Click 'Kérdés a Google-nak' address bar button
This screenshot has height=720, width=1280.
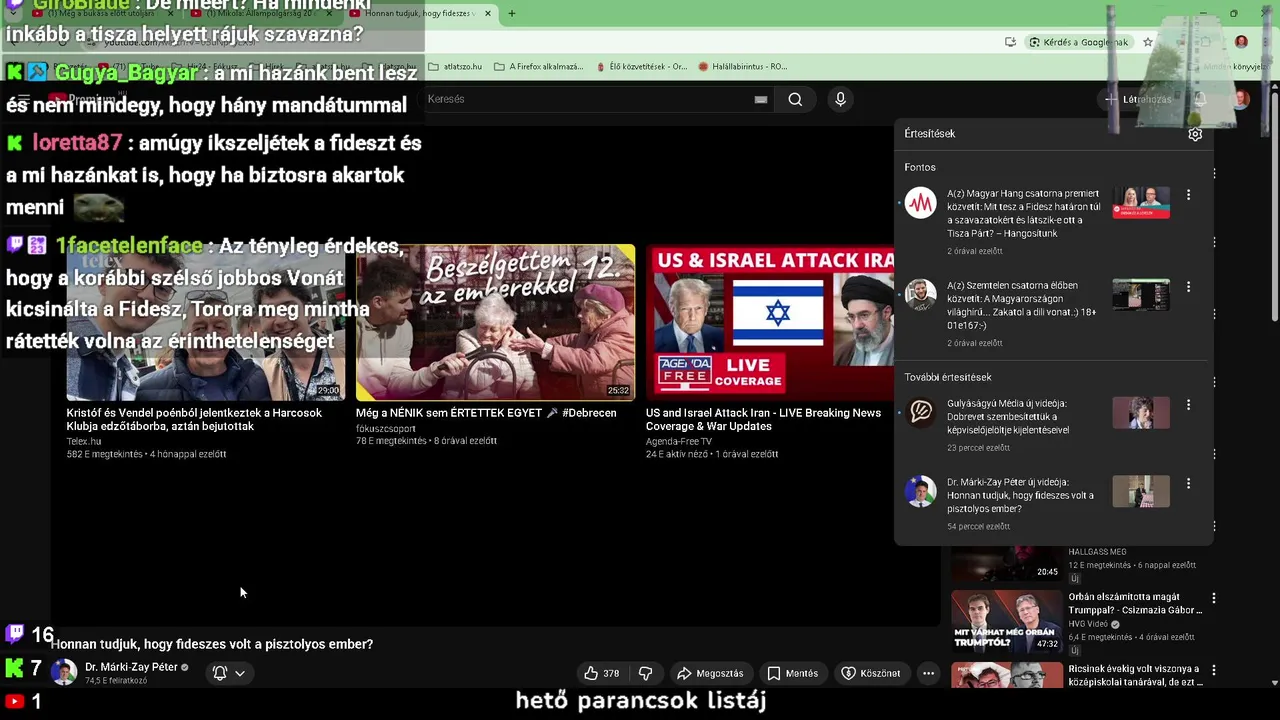tap(1077, 42)
